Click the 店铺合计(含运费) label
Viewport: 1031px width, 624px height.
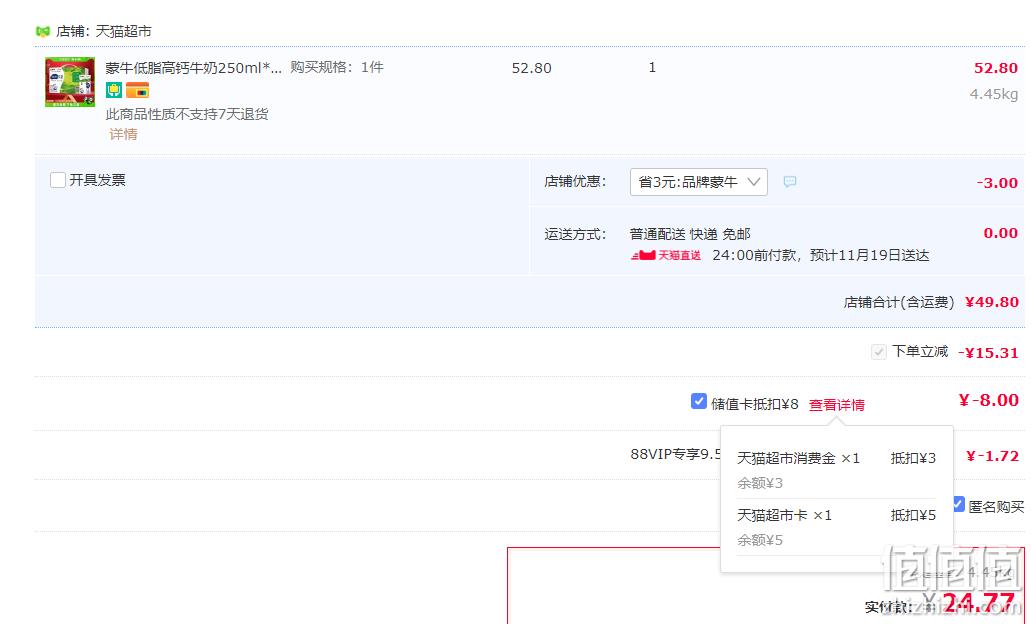pos(899,302)
